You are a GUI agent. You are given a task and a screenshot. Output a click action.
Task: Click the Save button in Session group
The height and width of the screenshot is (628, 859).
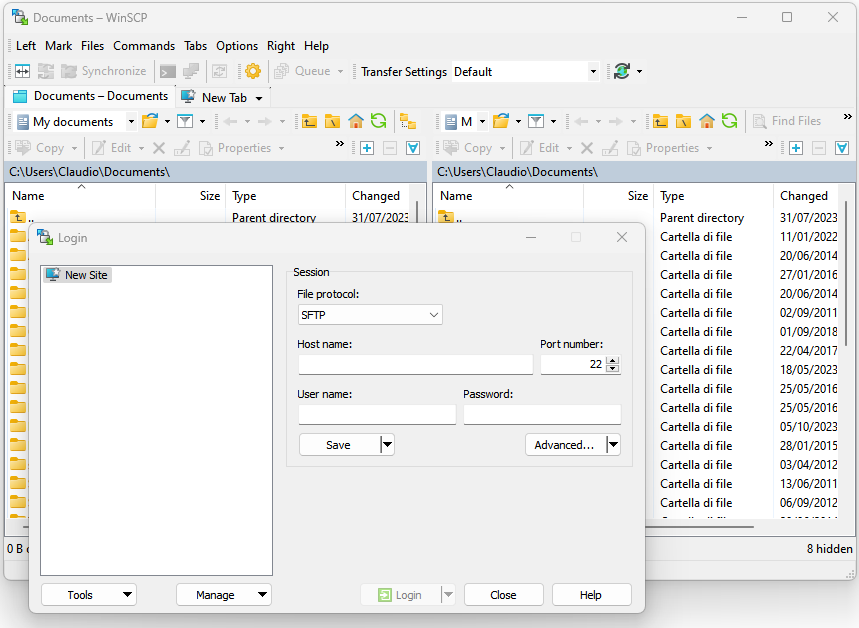(x=338, y=445)
